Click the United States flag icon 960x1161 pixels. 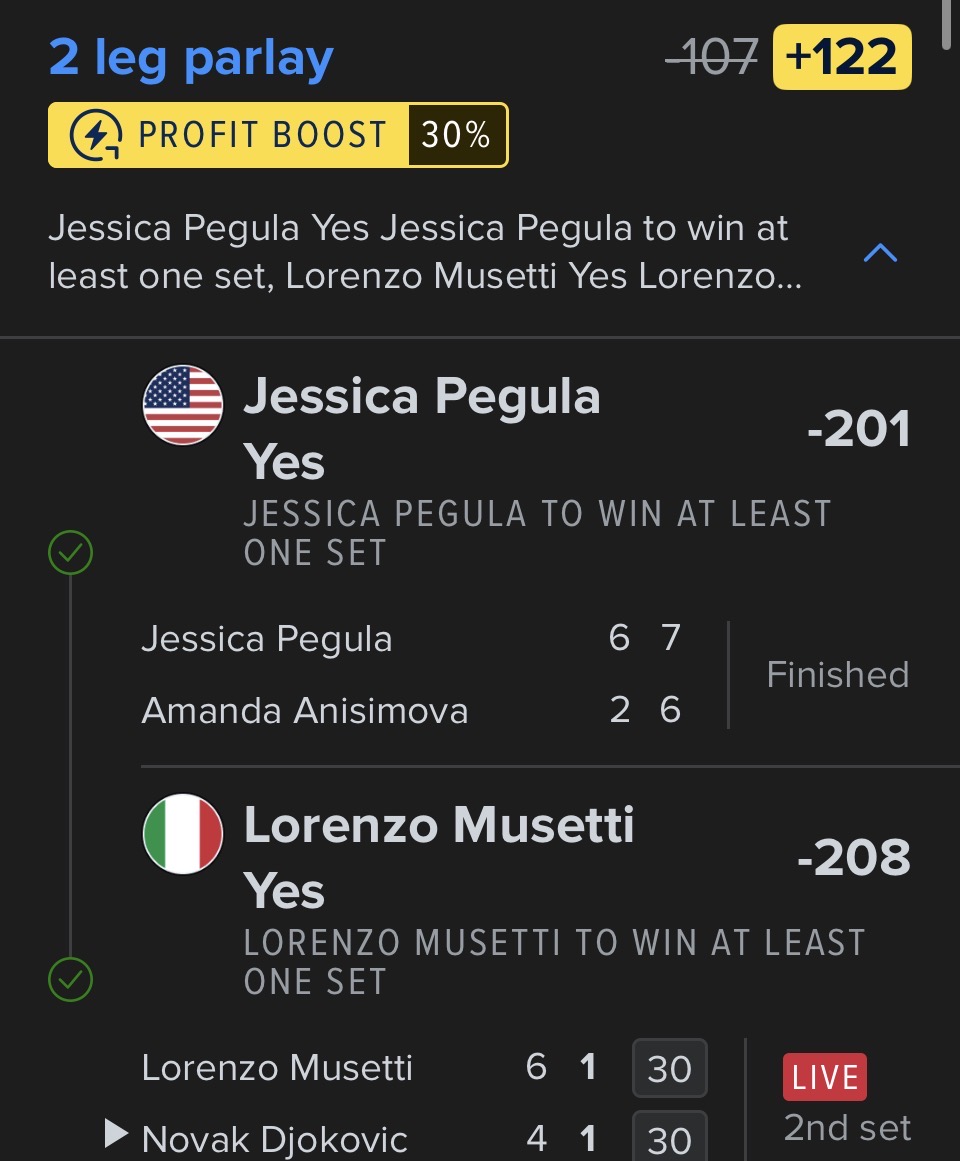(183, 405)
